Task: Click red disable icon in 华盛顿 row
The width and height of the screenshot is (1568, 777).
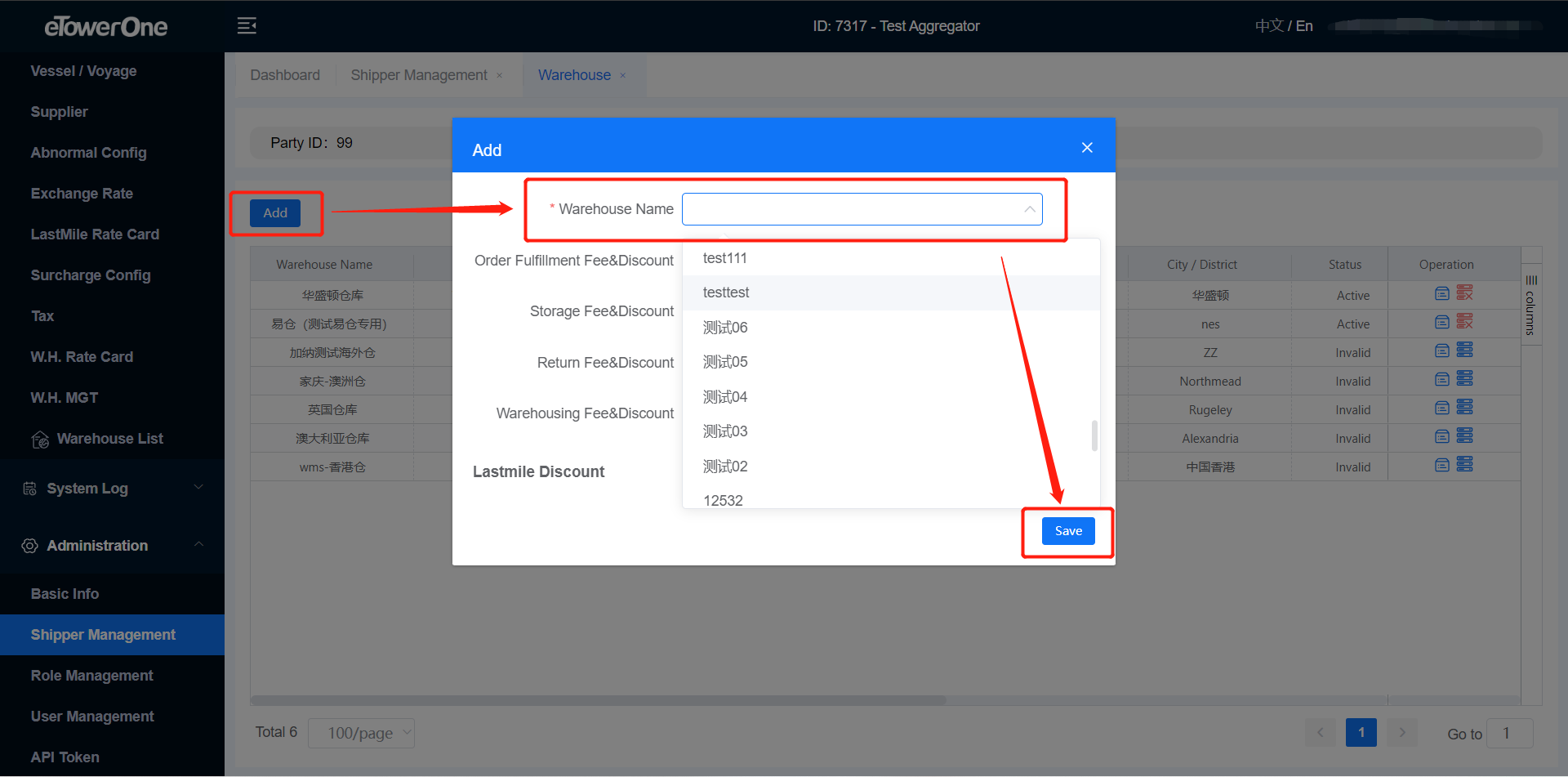Action: [1464, 292]
